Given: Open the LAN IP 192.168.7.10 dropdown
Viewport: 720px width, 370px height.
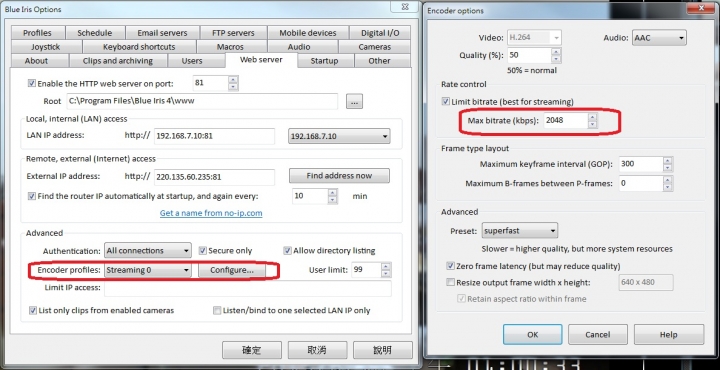Looking at the screenshot, I should click(x=339, y=136).
